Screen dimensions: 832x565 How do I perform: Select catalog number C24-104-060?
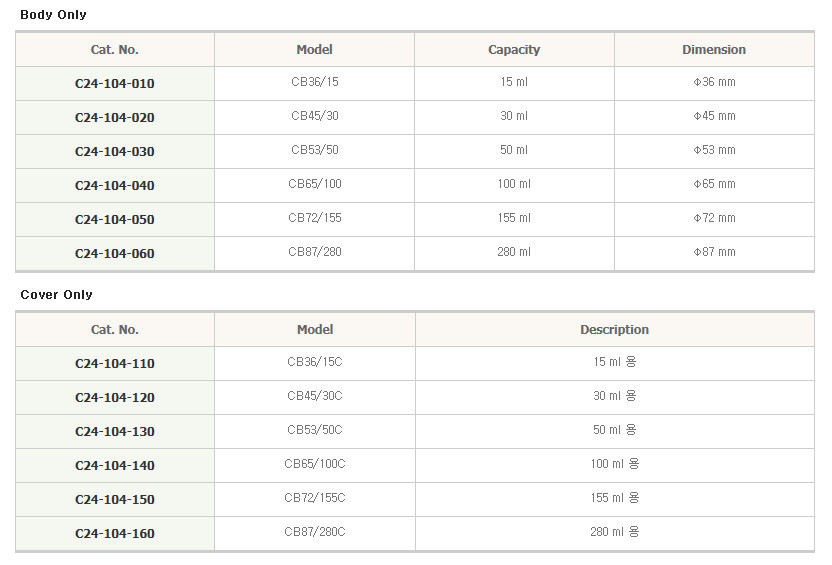point(115,253)
